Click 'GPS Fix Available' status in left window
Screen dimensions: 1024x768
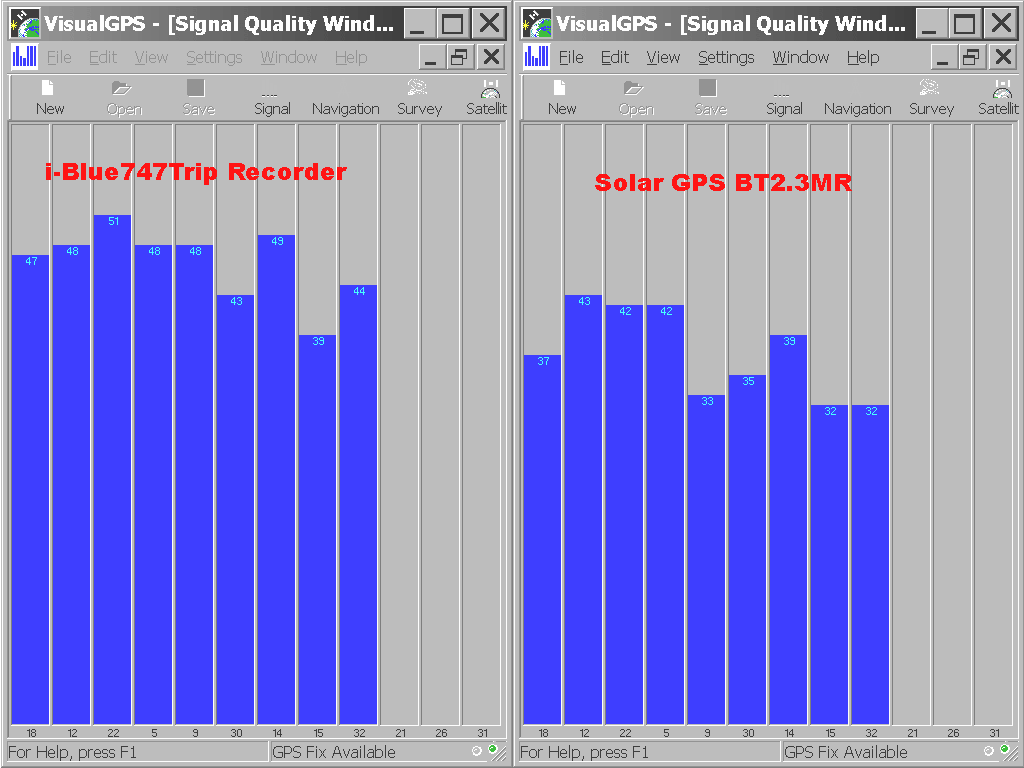tap(334, 752)
